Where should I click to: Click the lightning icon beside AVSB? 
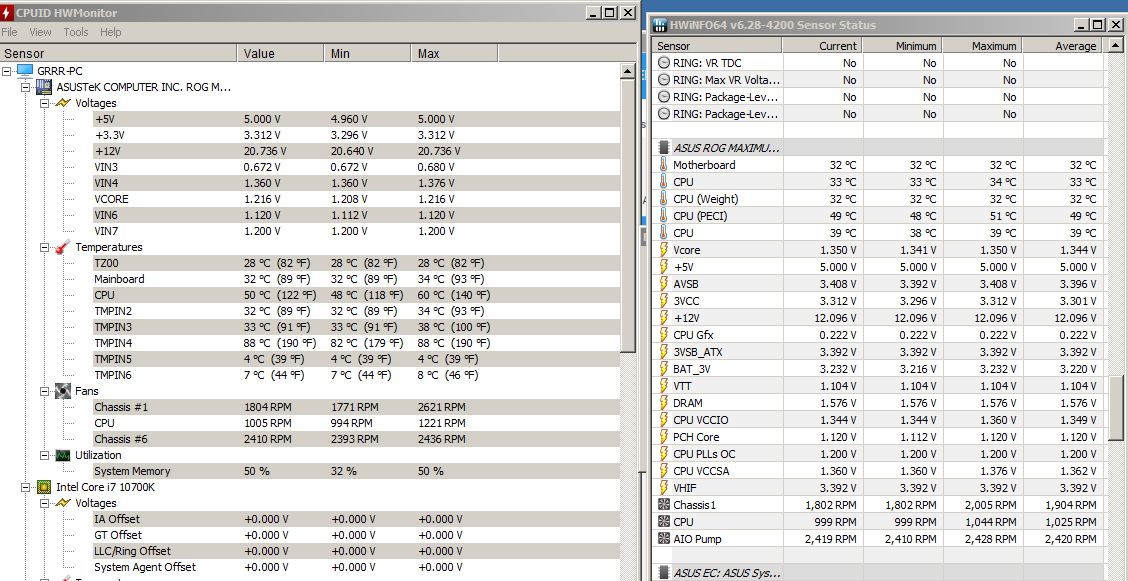pyautogui.click(x=664, y=283)
